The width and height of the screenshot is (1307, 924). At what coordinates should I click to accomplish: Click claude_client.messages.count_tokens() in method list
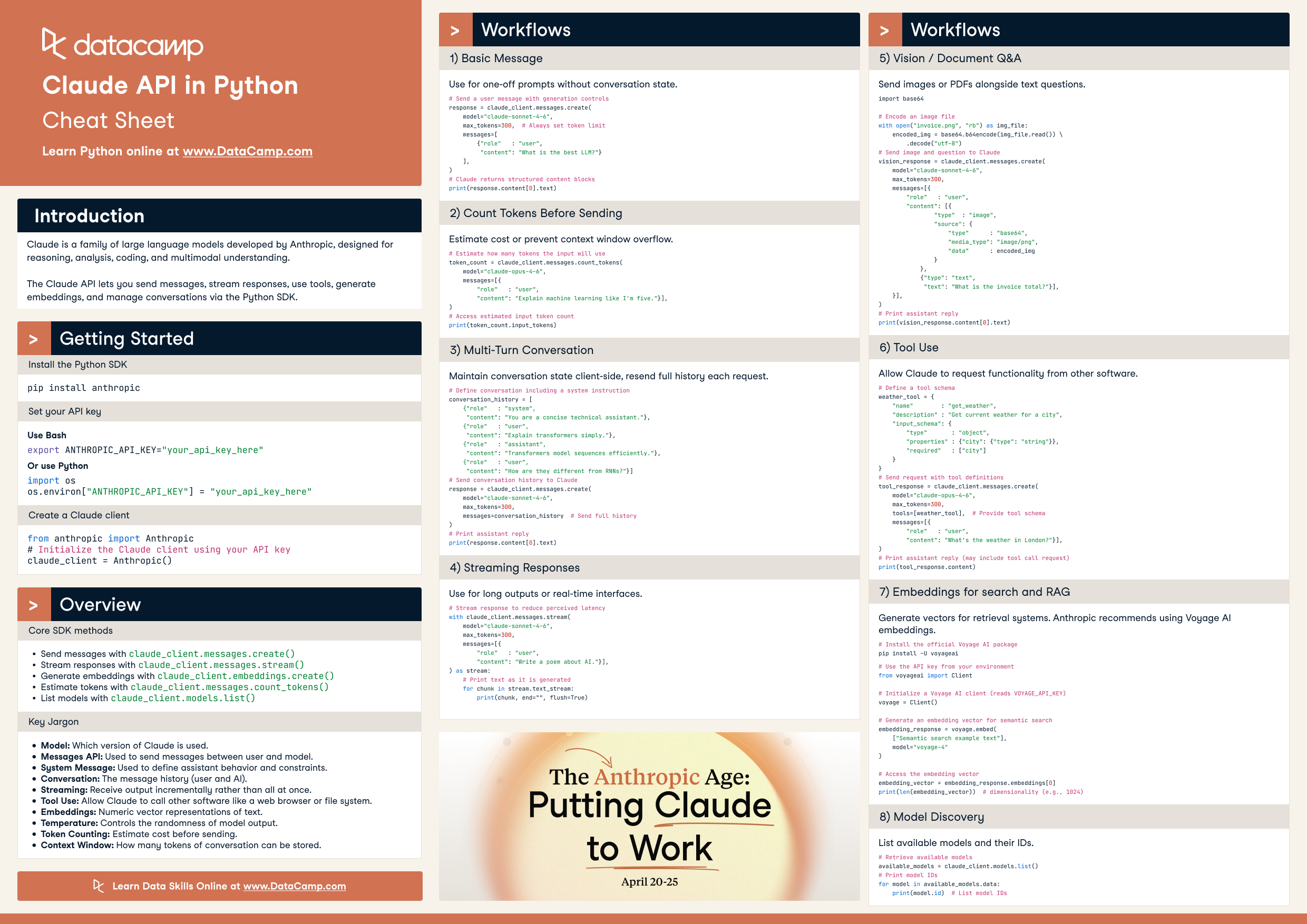coord(230,687)
